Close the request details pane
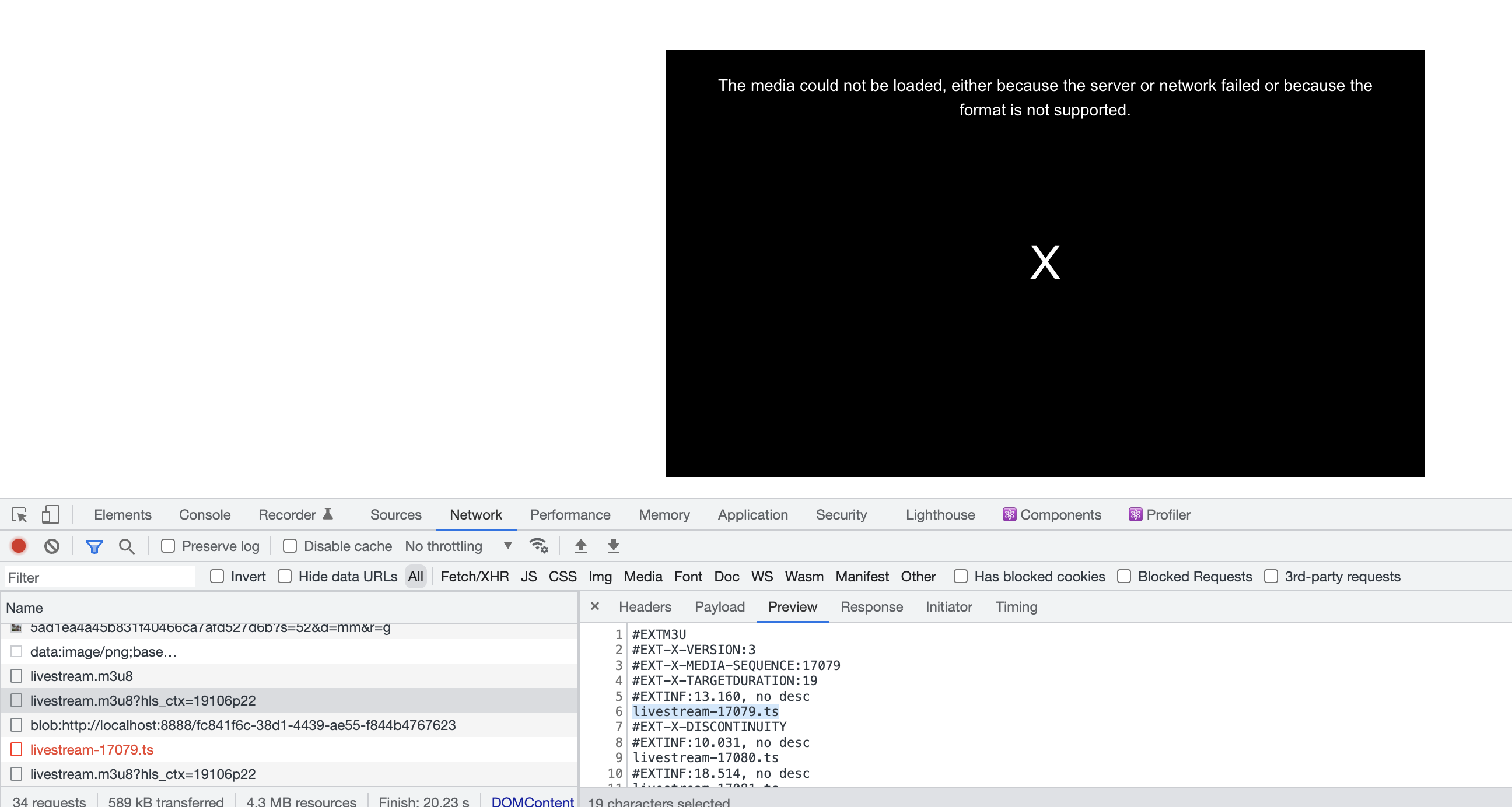1512x807 pixels. 594,606
